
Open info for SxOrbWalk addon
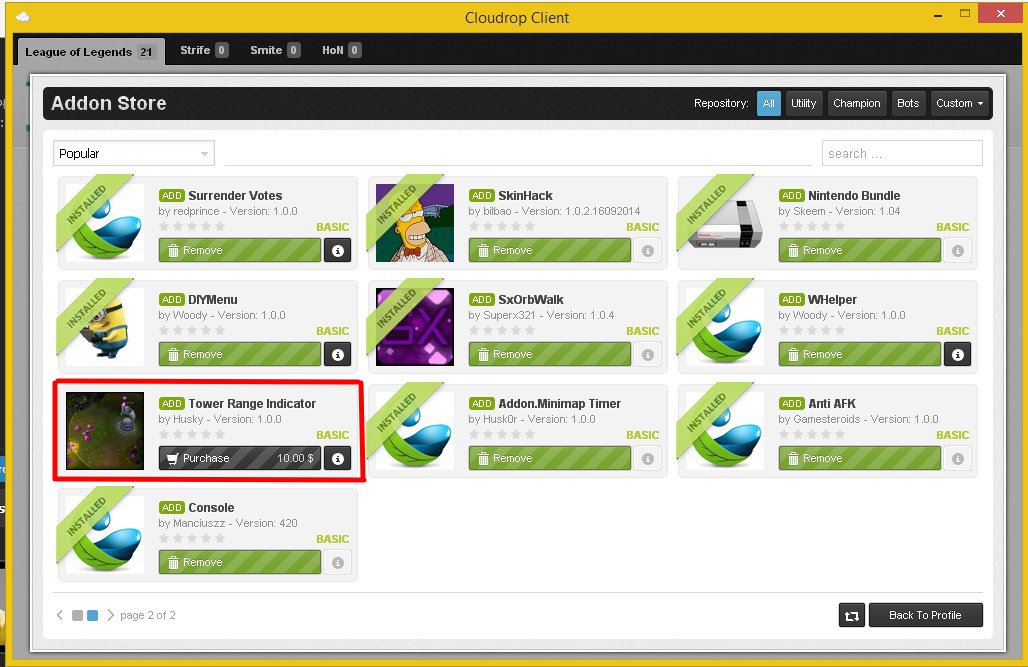(648, 354)
